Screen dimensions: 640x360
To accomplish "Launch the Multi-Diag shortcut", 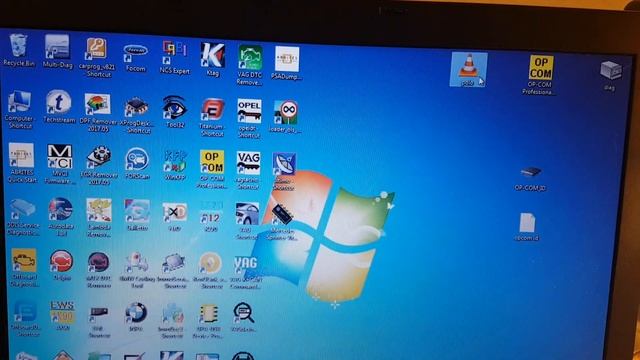I will [57, 47].
